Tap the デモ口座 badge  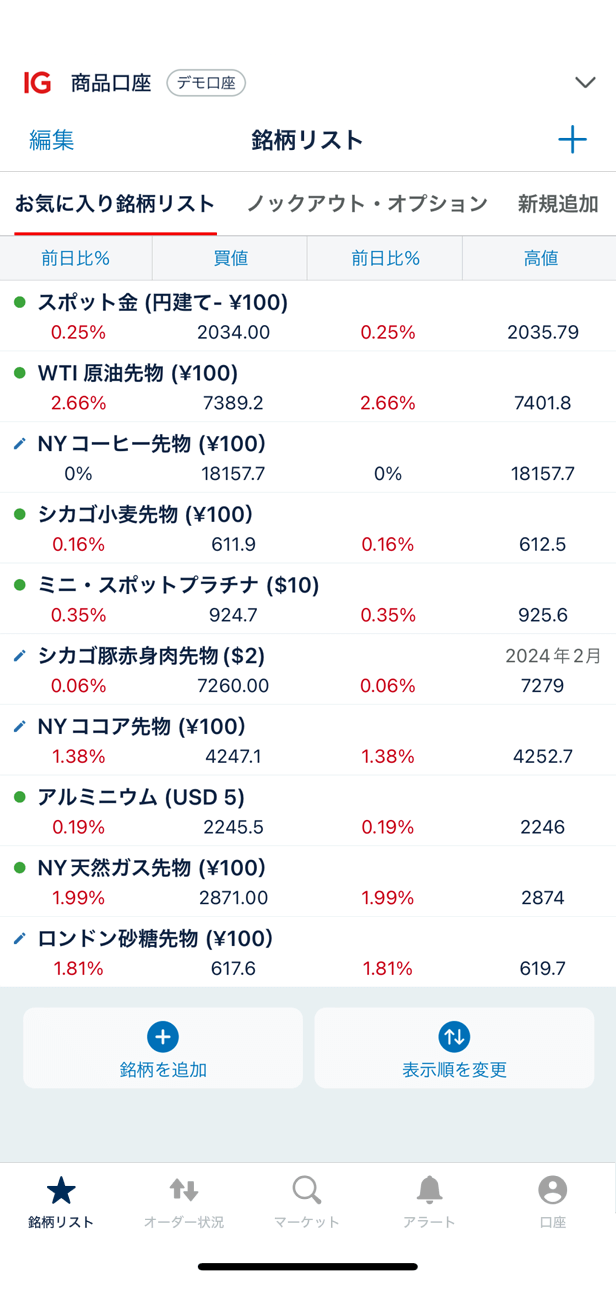[206, 83]
